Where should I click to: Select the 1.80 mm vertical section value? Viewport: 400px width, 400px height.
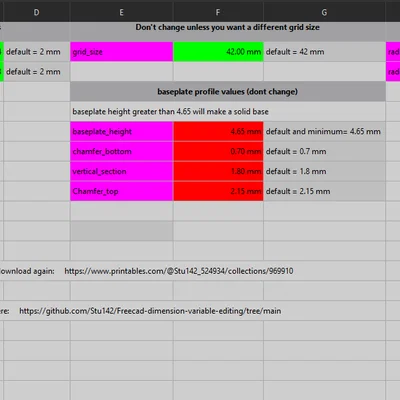pyautogui.click(x=218, y=171)
